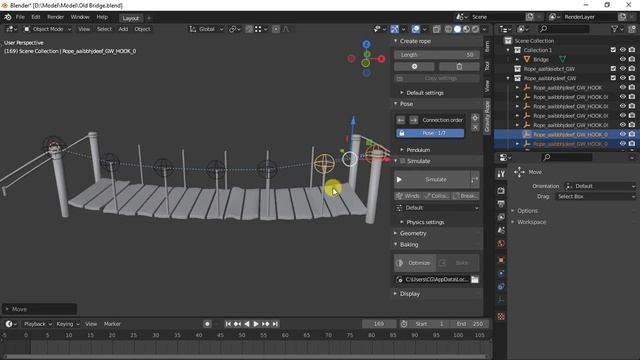The image size is (640, 360).
Task: Uncheck Collection 1 view layer checkbox
Action: coord(613,50)
